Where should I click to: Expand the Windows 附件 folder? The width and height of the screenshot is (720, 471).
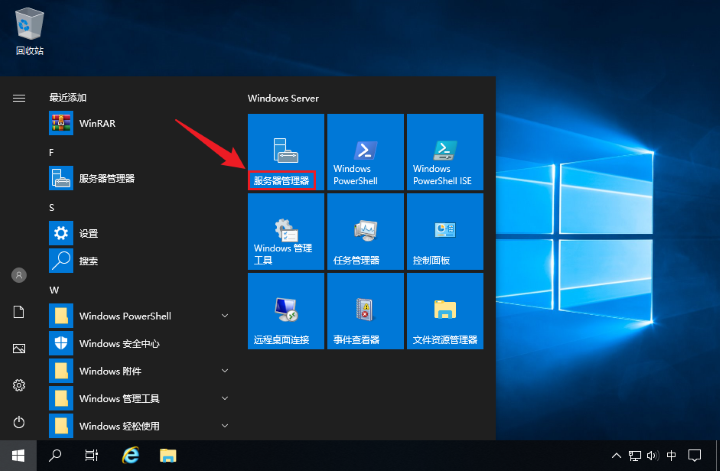140,371
